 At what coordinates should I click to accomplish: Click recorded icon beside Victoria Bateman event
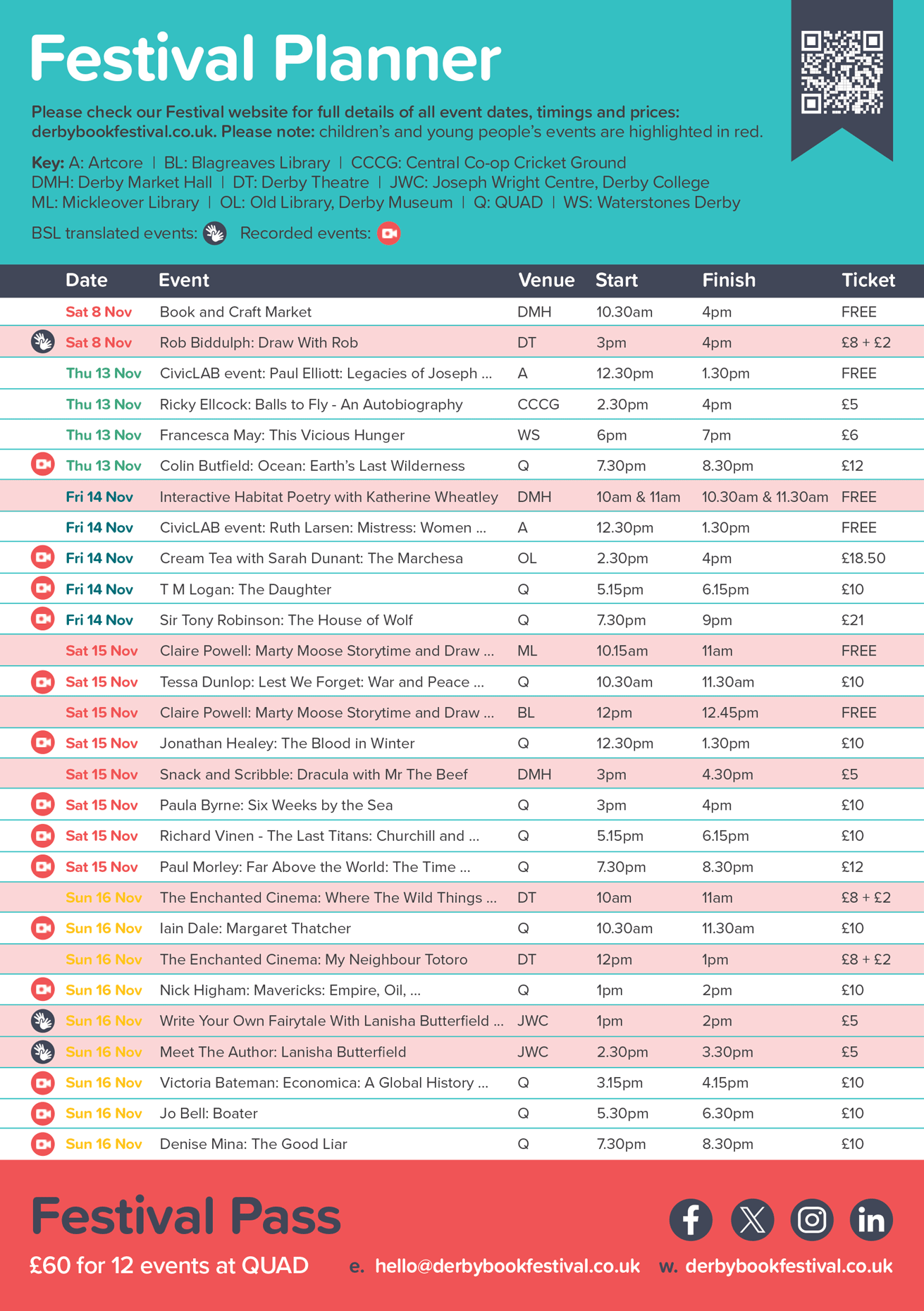43,1083
